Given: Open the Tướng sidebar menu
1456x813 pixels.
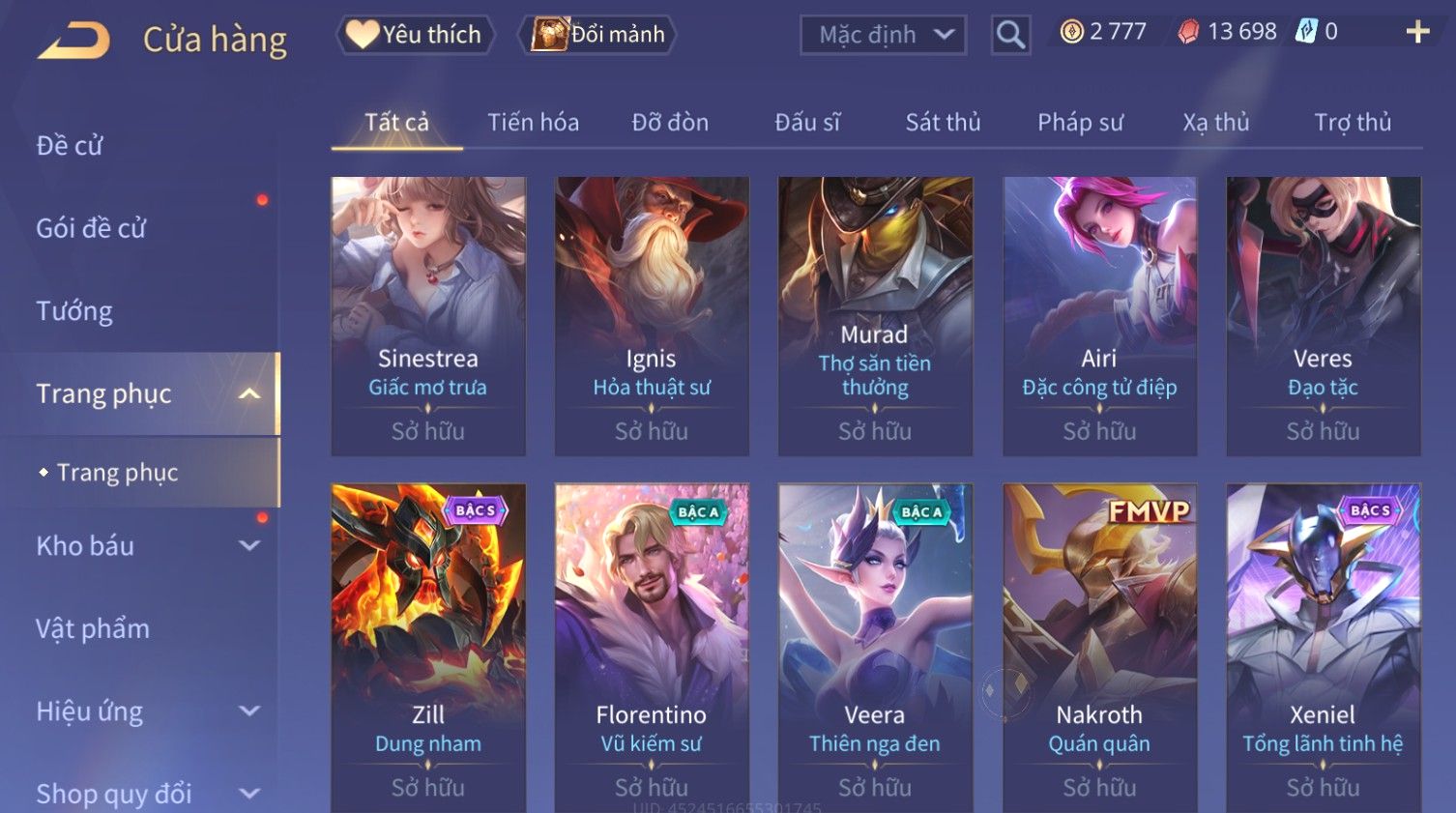Looking at the screenshot, I should click(74, 311).
